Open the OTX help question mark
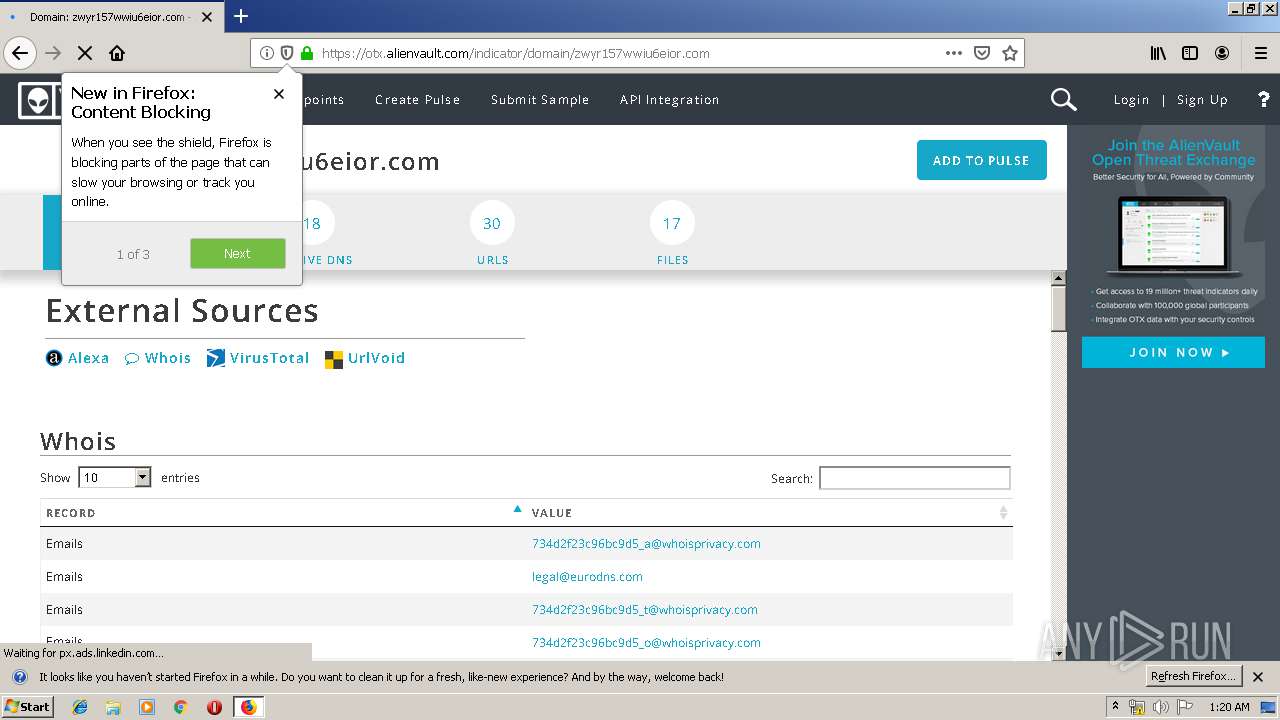This screenshot has height=720, width=1280. point(1264,99)
